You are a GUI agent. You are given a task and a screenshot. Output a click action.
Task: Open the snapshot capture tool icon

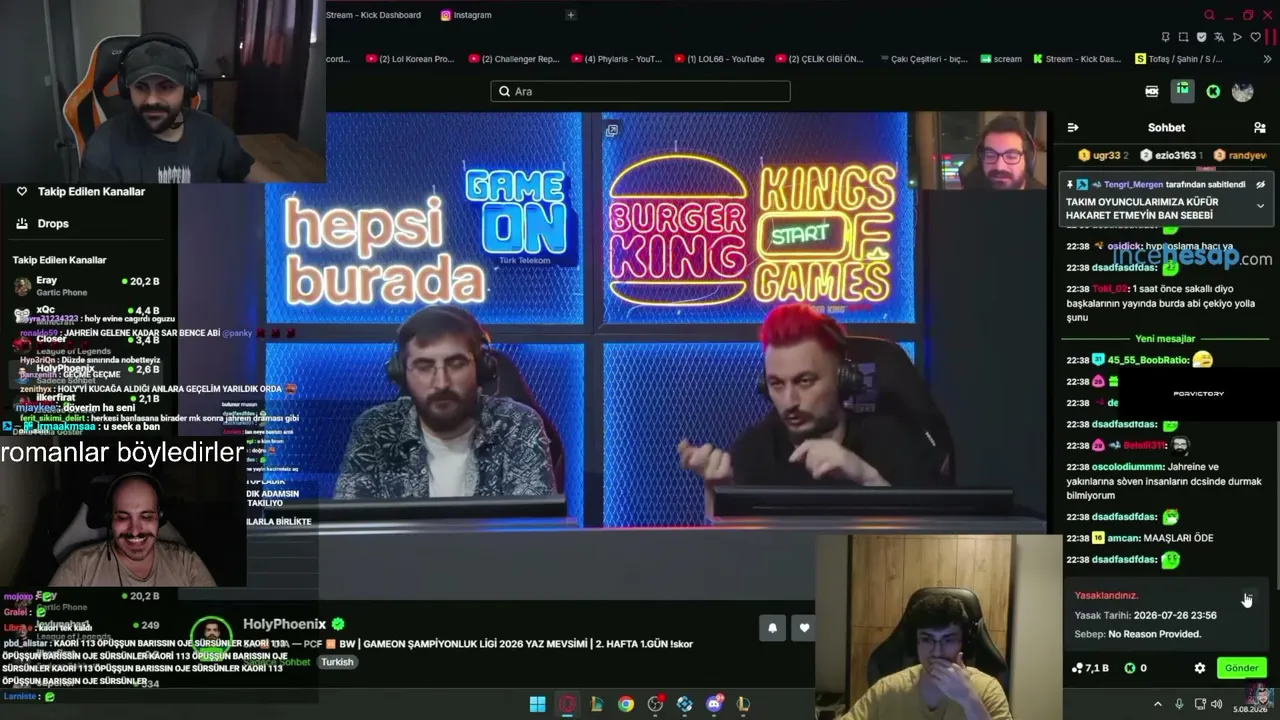[x=1183, y=37]
